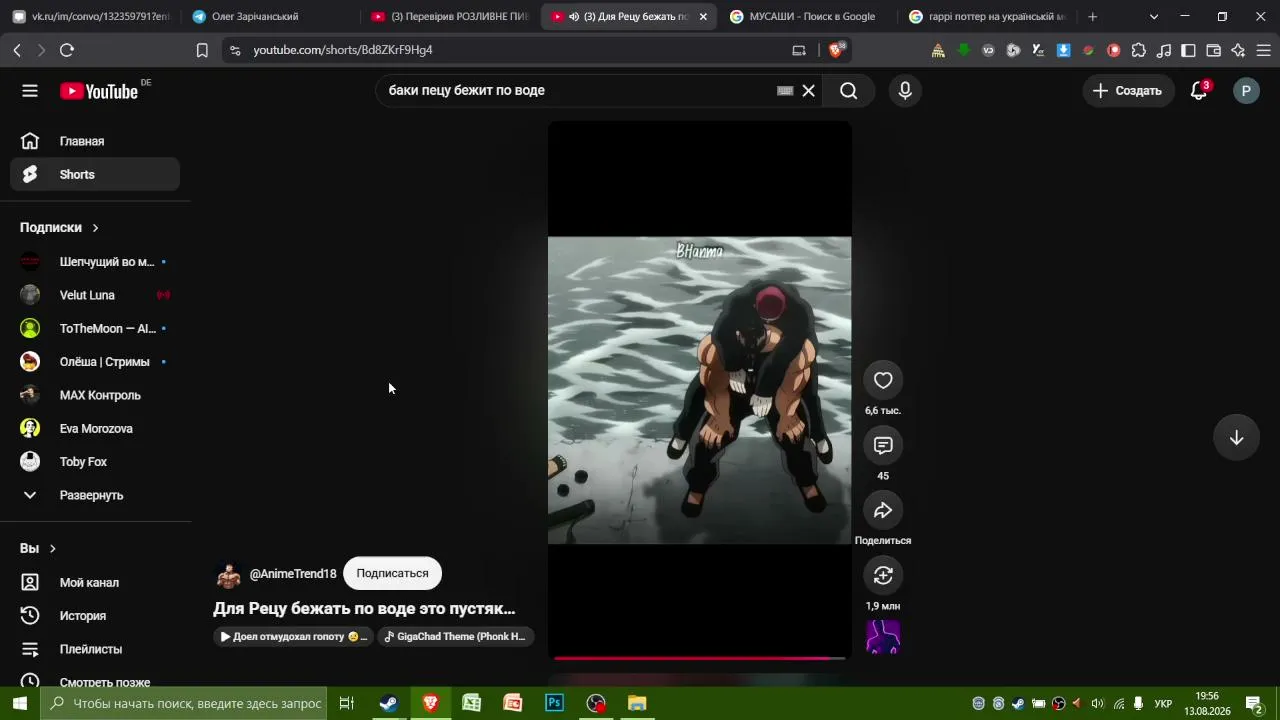
Task: Expand subscriptions list with Развернуть
Action: tap(95, 495)
